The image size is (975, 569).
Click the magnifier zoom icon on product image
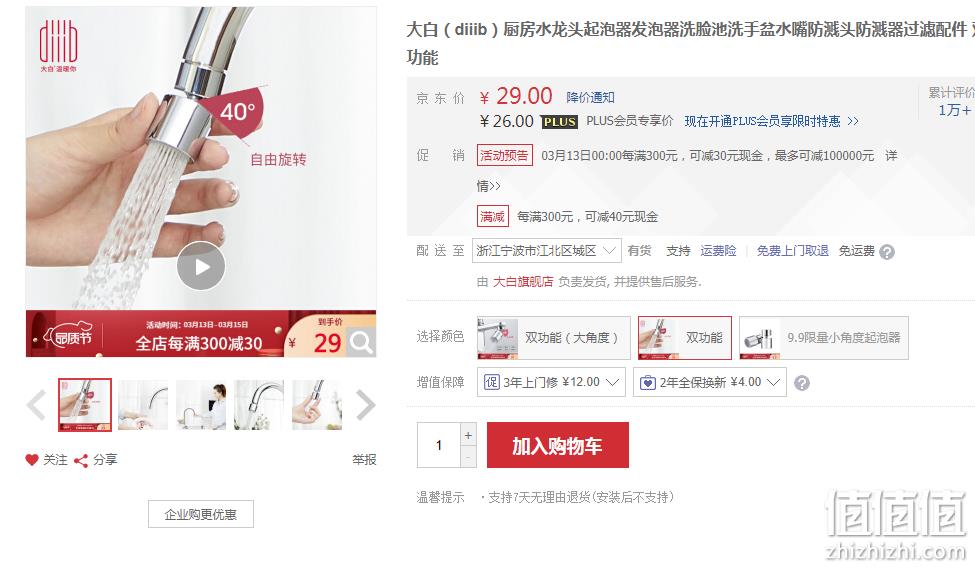pyautogui.click(x=361, y=342)
